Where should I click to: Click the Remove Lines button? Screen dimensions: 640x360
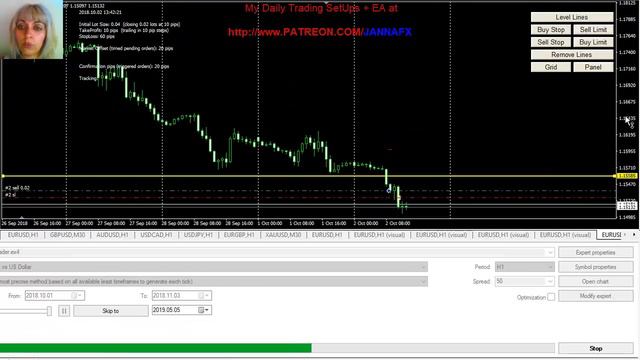click(x=572, y=55)
